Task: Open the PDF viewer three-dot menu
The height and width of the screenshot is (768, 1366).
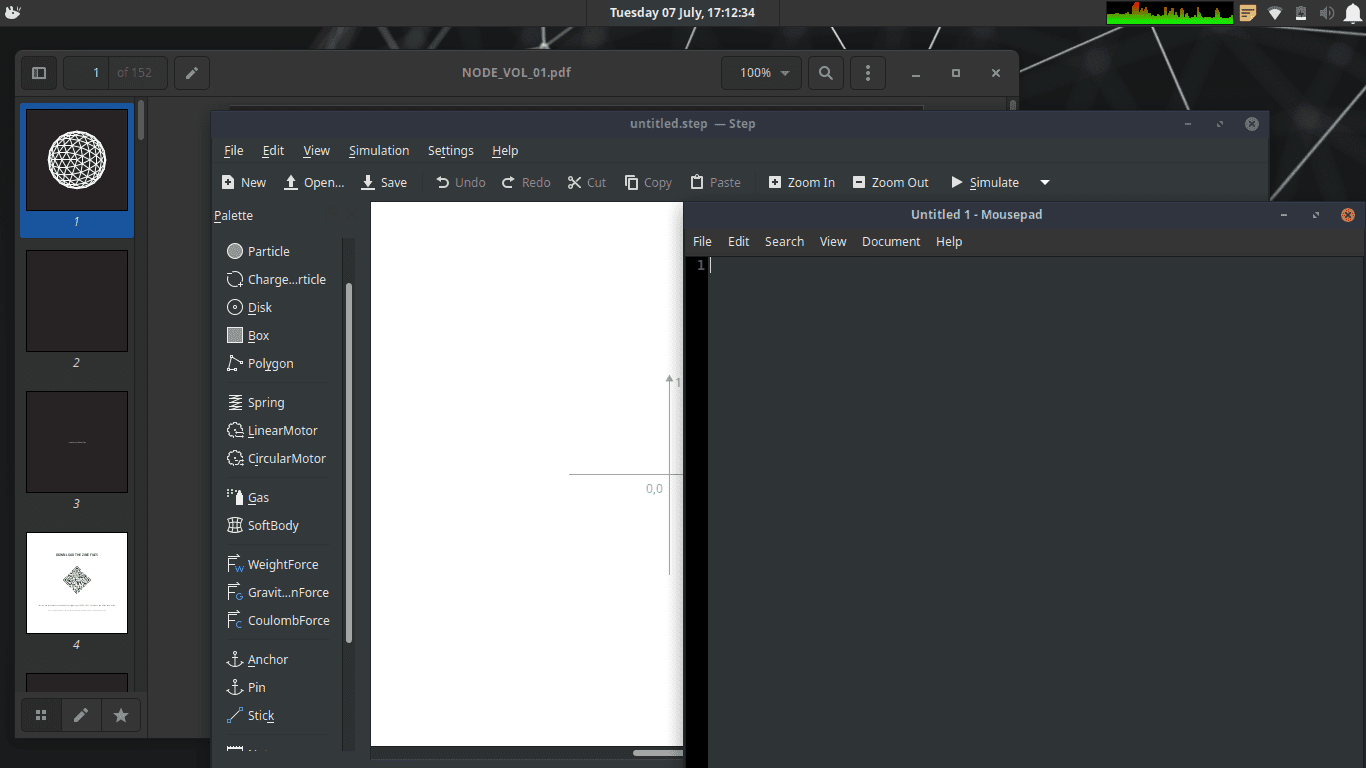Action: 868,73
